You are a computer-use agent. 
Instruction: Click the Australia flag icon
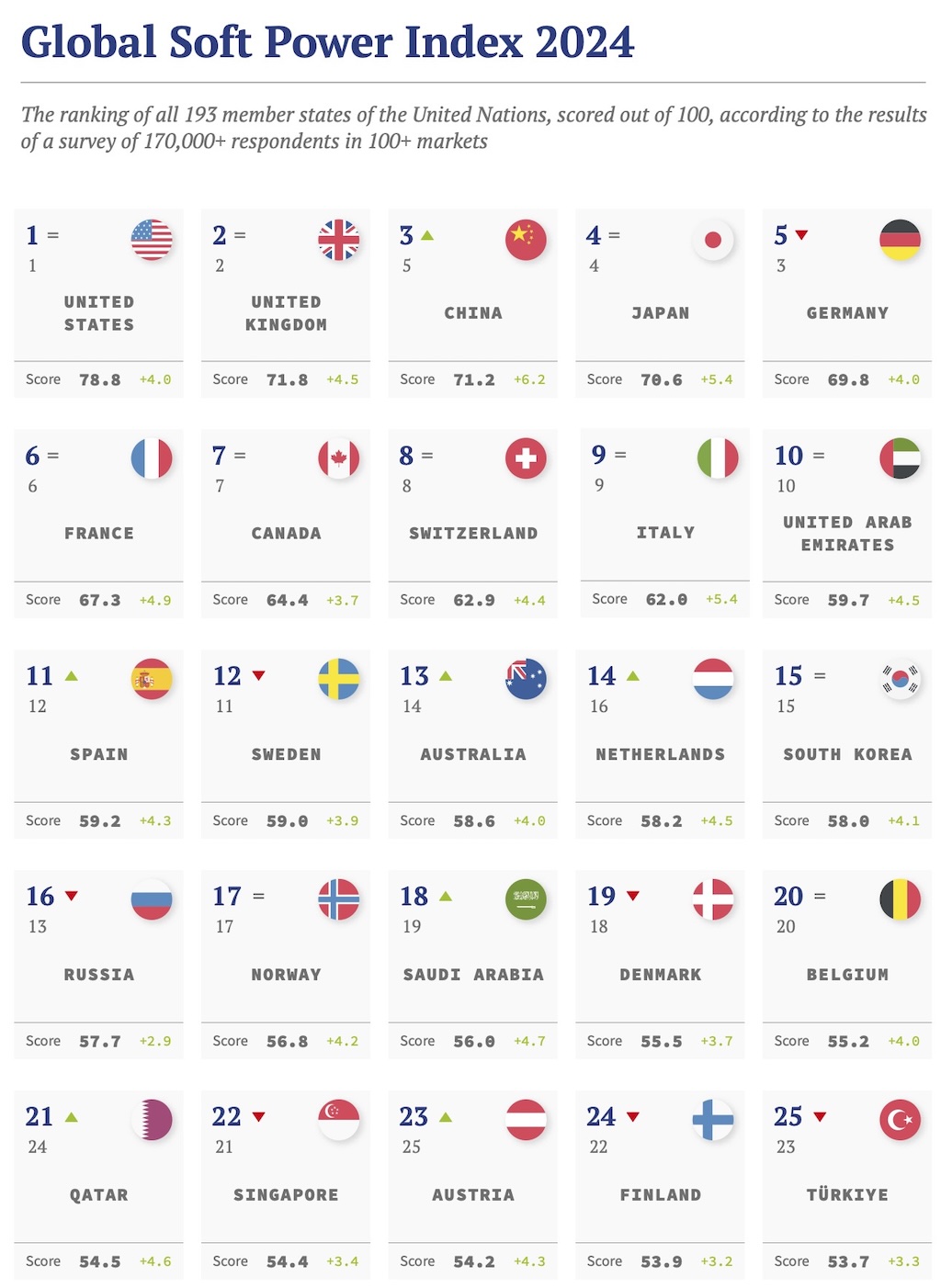[x=526, y=679]
